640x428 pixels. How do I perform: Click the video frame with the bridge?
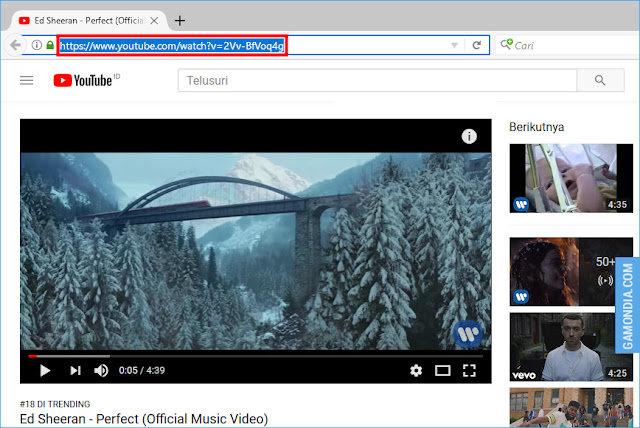[256, 251]
